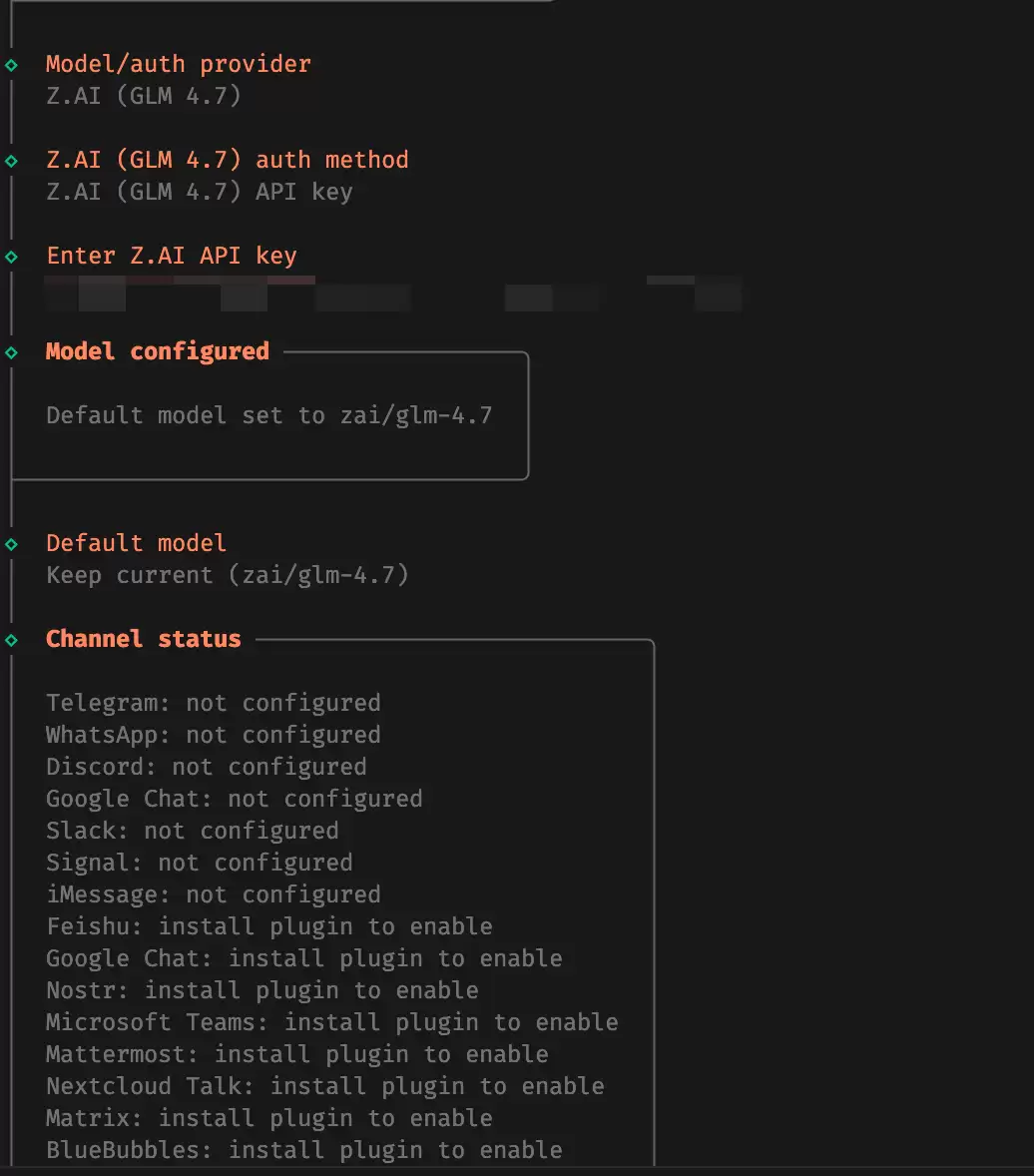Click the "BlueBubbles: install plugin to enable" line
Viewport: 1034px width, 1176px height.
[x=304, y=1150]
